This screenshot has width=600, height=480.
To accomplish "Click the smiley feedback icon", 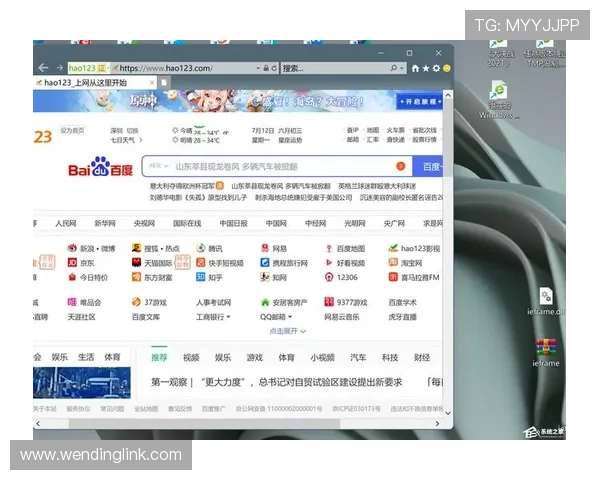I will [447, 69].
